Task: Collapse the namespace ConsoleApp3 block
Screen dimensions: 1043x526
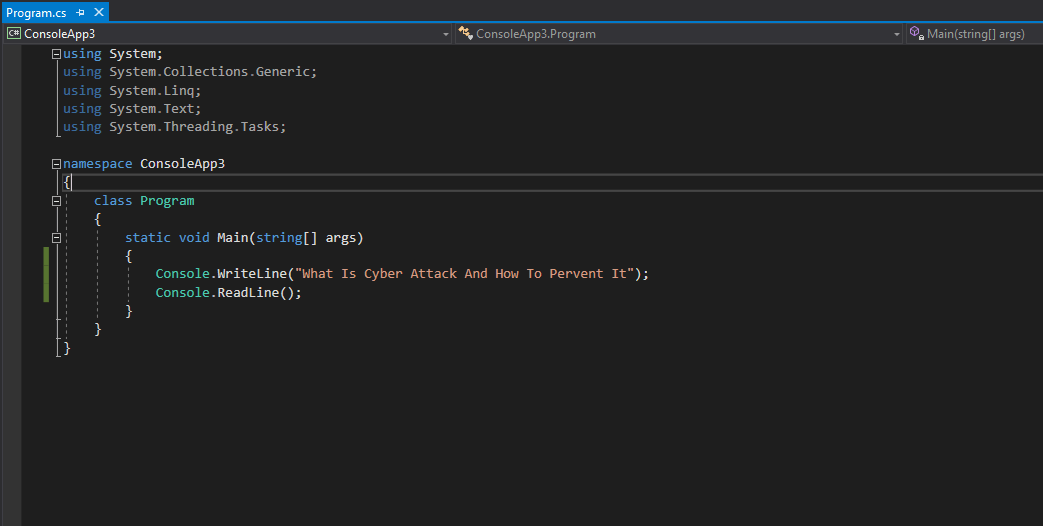Action: click(x=57, y=164)
